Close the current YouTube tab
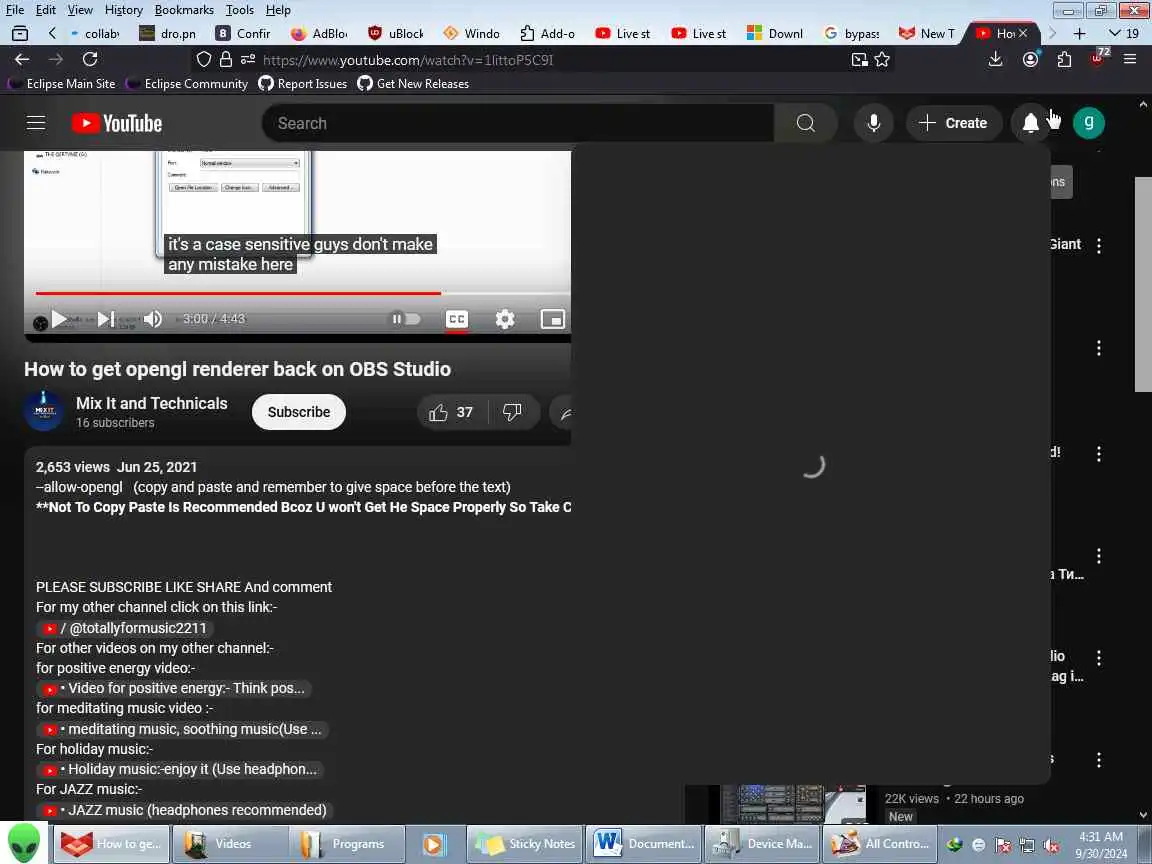Image resolution: width=1152 pixels, height=864 pixels. point(1022,33)
